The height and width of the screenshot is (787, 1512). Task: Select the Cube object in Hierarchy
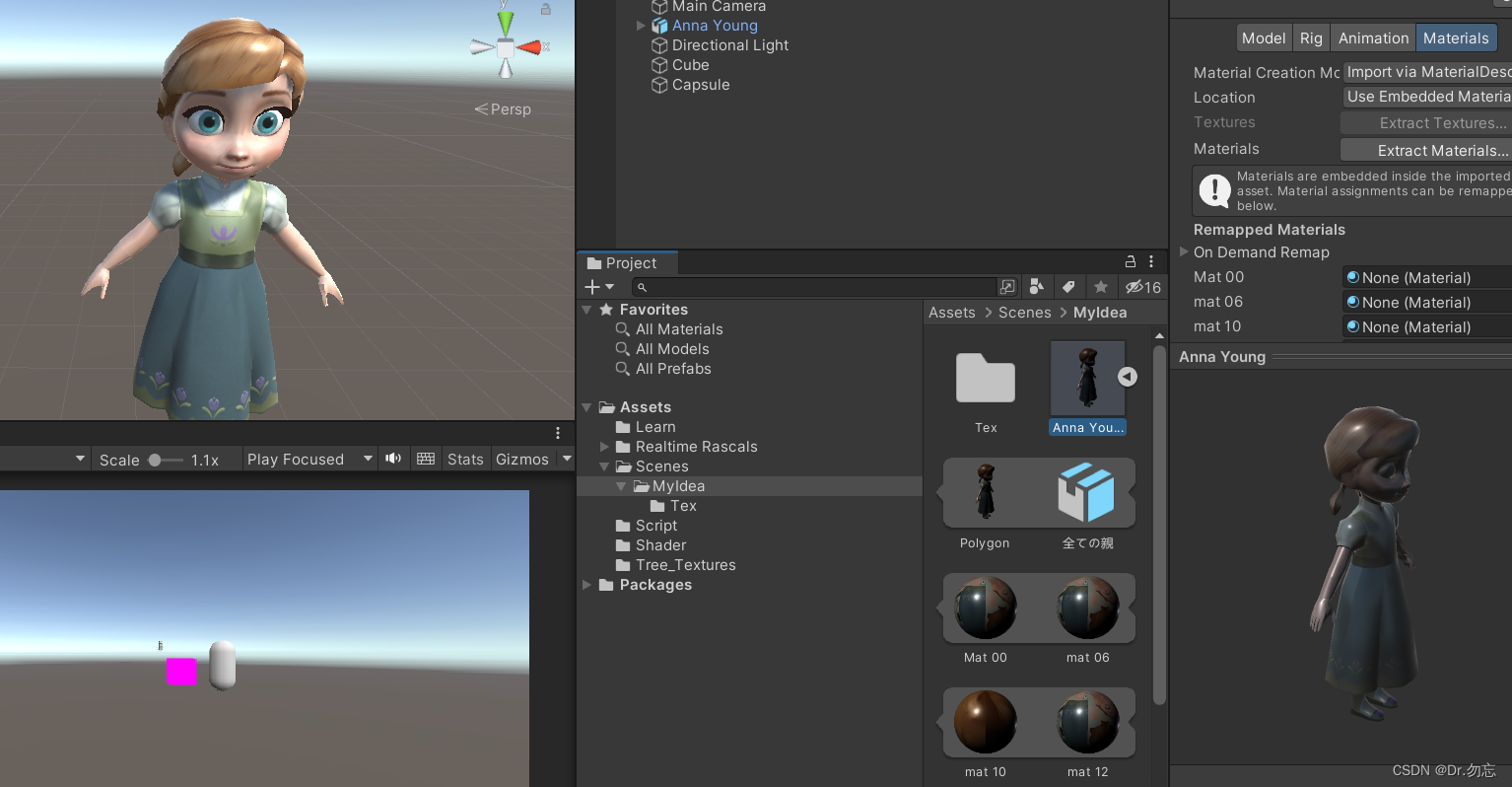(x=690, y=65)
